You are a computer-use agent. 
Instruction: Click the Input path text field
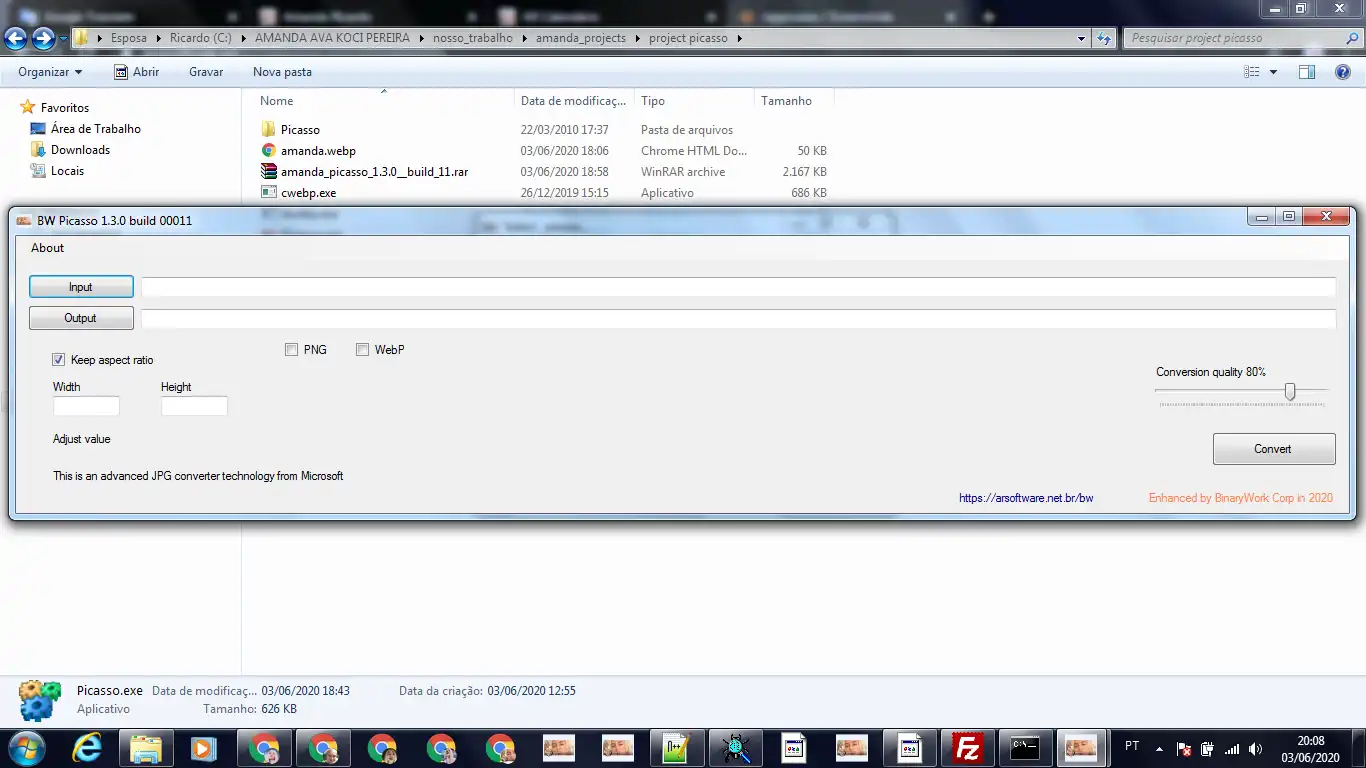[x=738, y=287]
